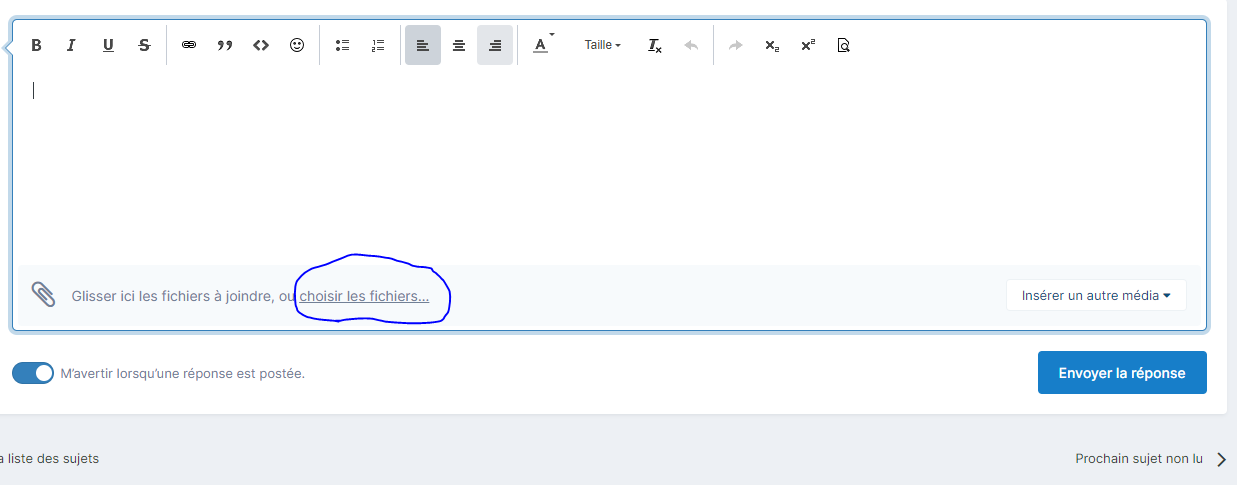Undo the last action
The image size is (1237, 485).
(691, 45)
